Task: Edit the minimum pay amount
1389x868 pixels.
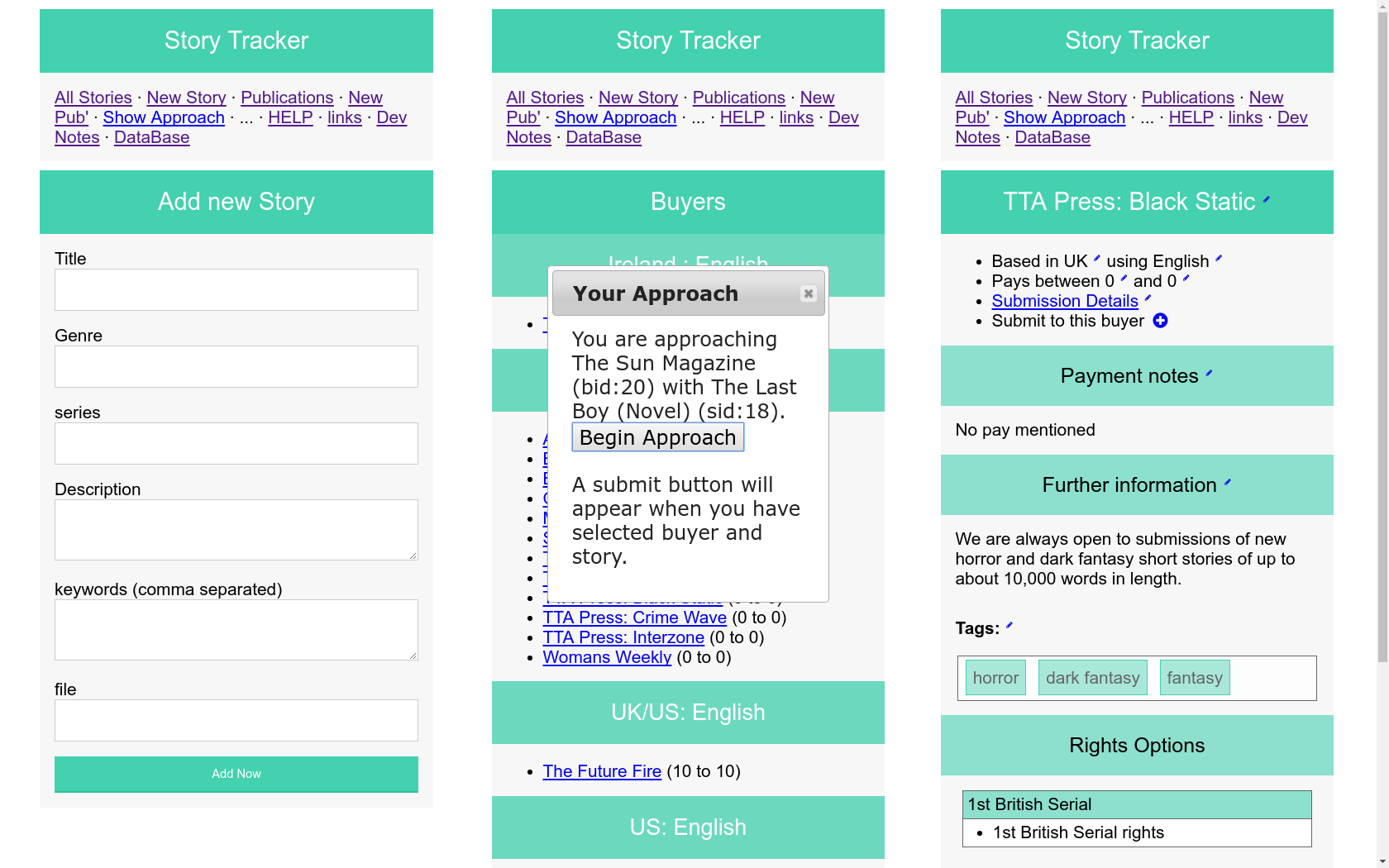Action: (x=1123, y=278)
